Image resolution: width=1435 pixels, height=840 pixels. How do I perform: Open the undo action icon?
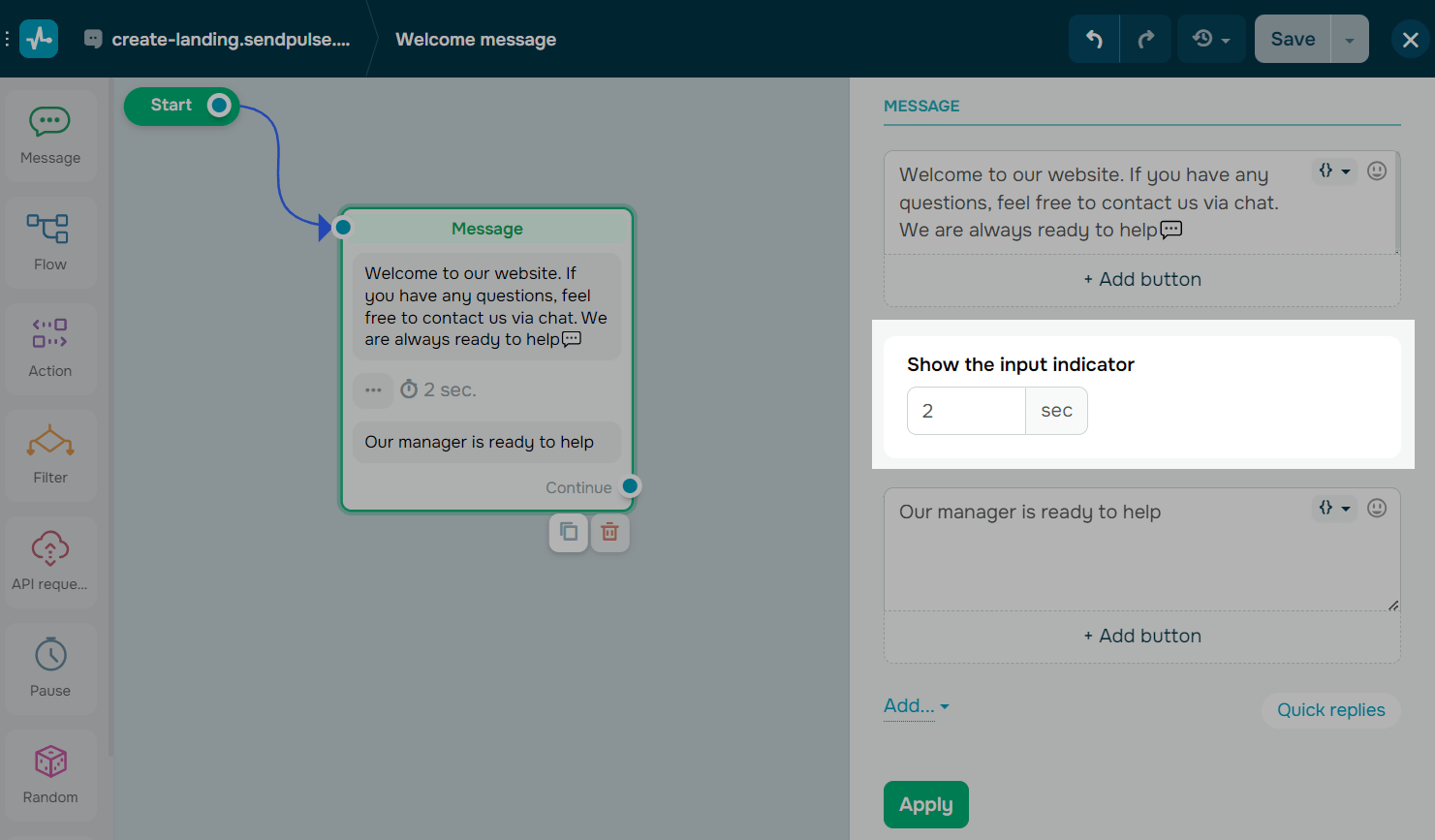[x=1094, y=39]
